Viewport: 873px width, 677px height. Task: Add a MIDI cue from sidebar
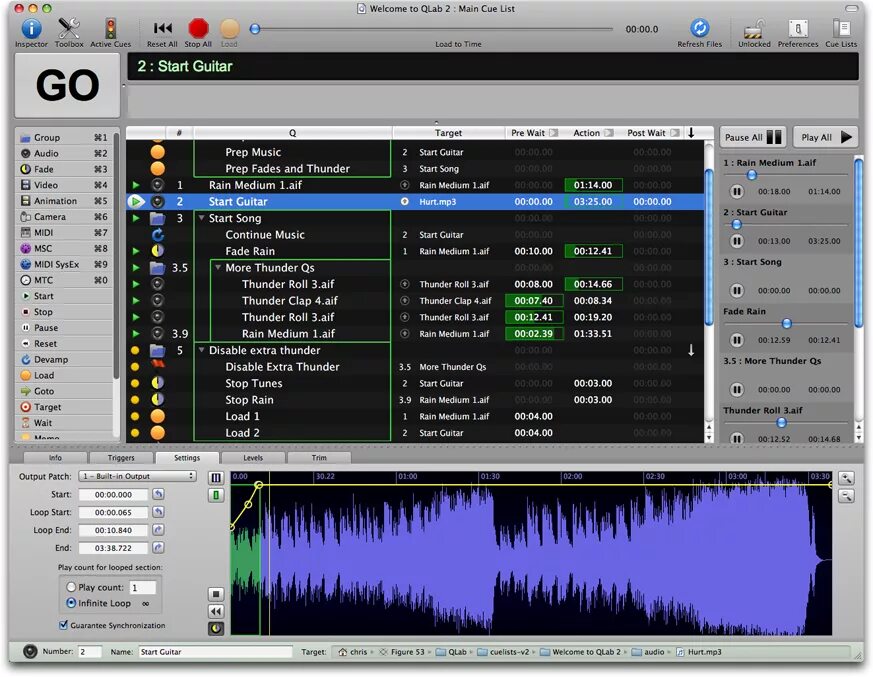66,233
